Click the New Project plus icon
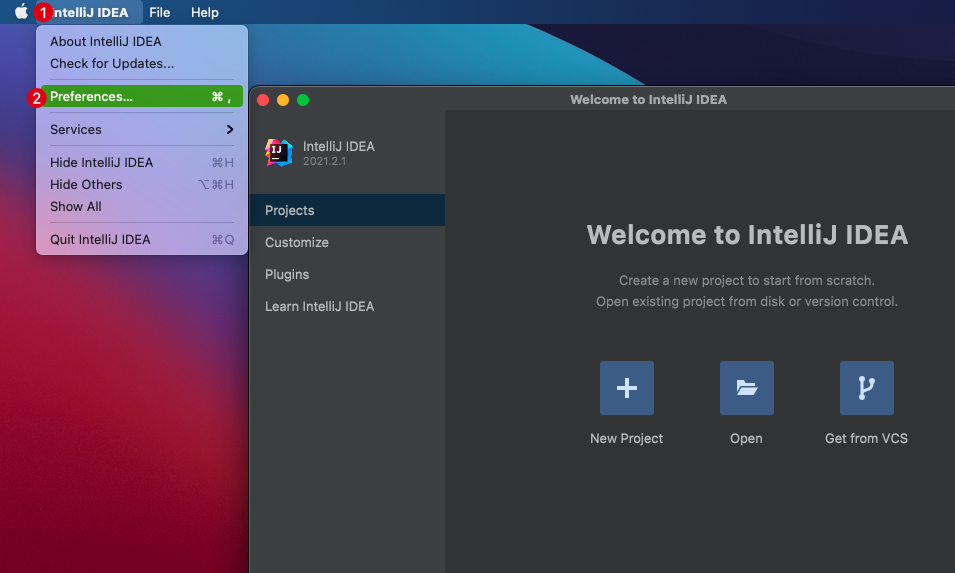The width and height of the screenshot is (955, 573). coord(626,388)
